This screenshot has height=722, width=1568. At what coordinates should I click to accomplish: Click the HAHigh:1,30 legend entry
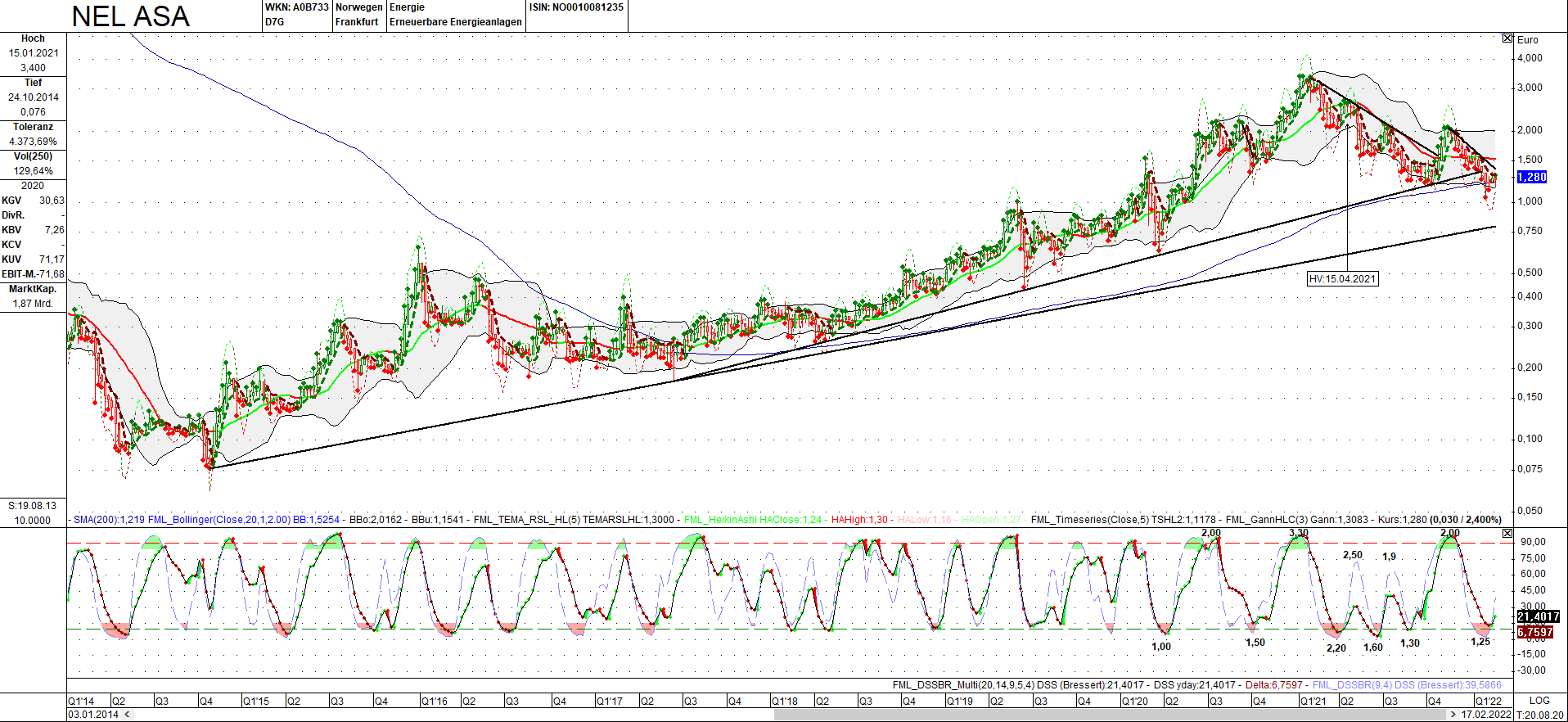[x=859, y=520]
